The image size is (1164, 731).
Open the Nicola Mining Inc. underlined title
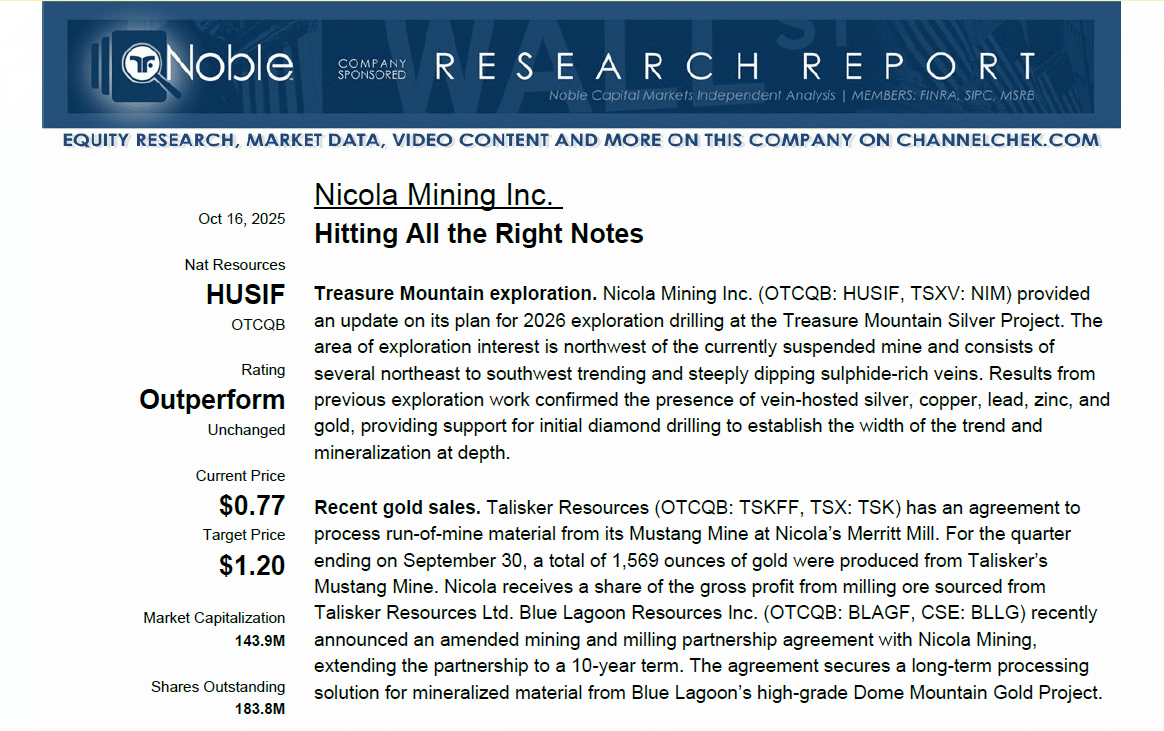(x=437, y=194)
